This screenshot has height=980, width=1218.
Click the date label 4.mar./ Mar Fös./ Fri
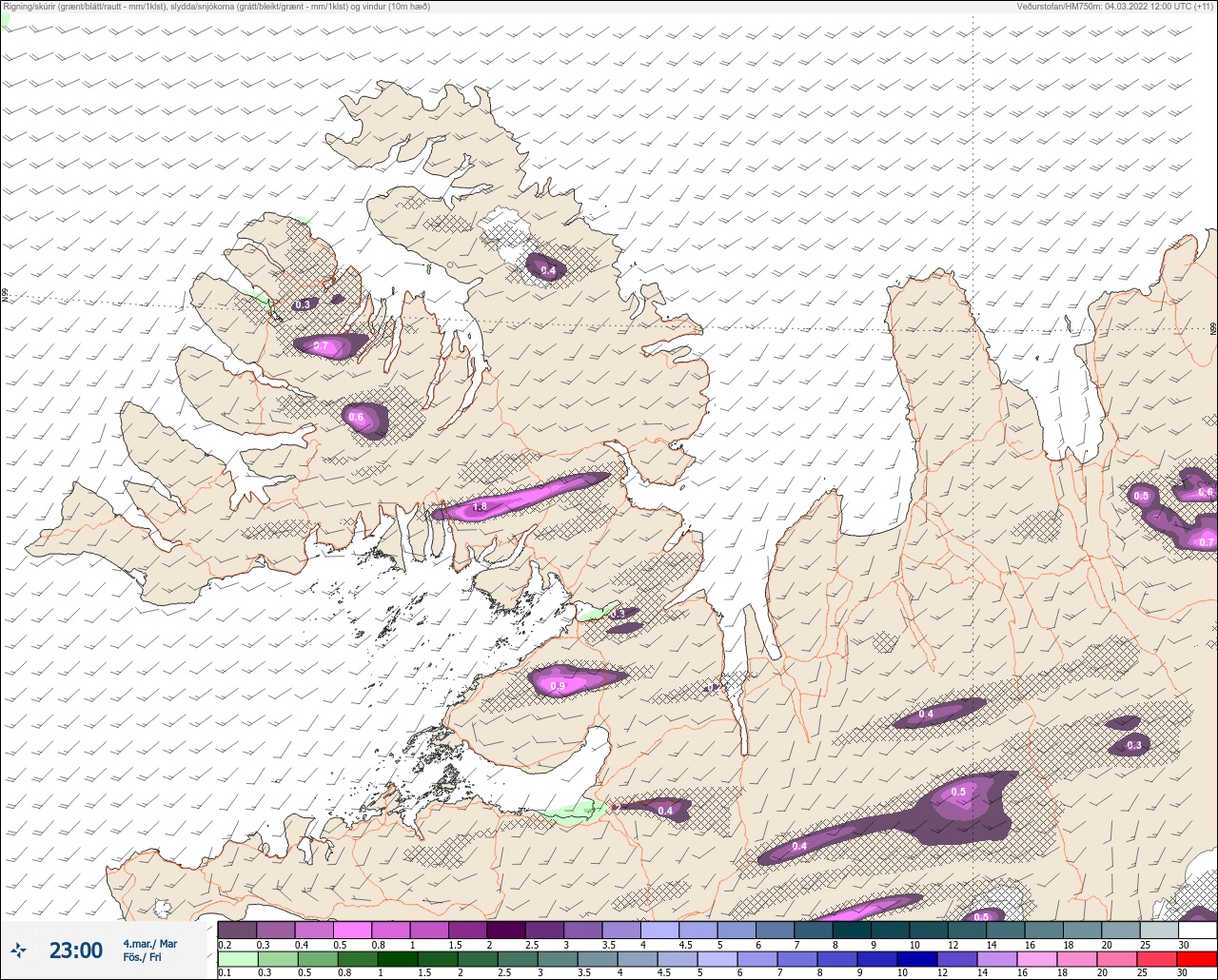[x=149, y=951]
